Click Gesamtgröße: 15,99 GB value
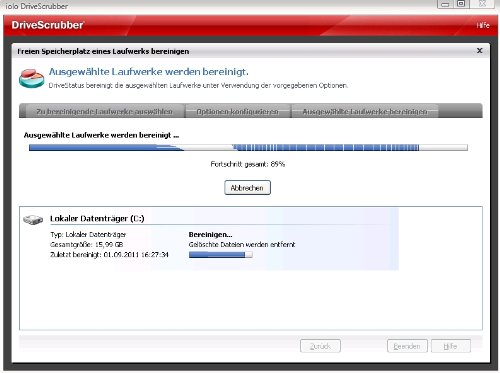The height and width of the screenshot is (373, 500). point(87,245)
